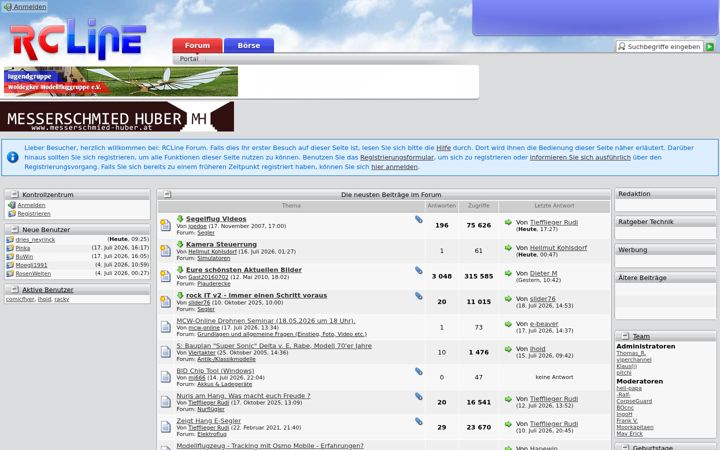Open active user comicflyer profile
The width and height of the screenshot is (720, 450).
point(20,299)
